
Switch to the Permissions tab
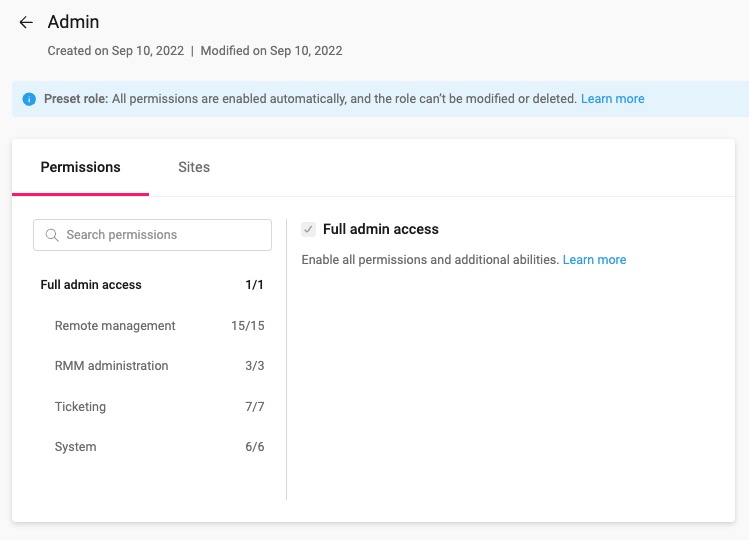(x=80, y=167)
